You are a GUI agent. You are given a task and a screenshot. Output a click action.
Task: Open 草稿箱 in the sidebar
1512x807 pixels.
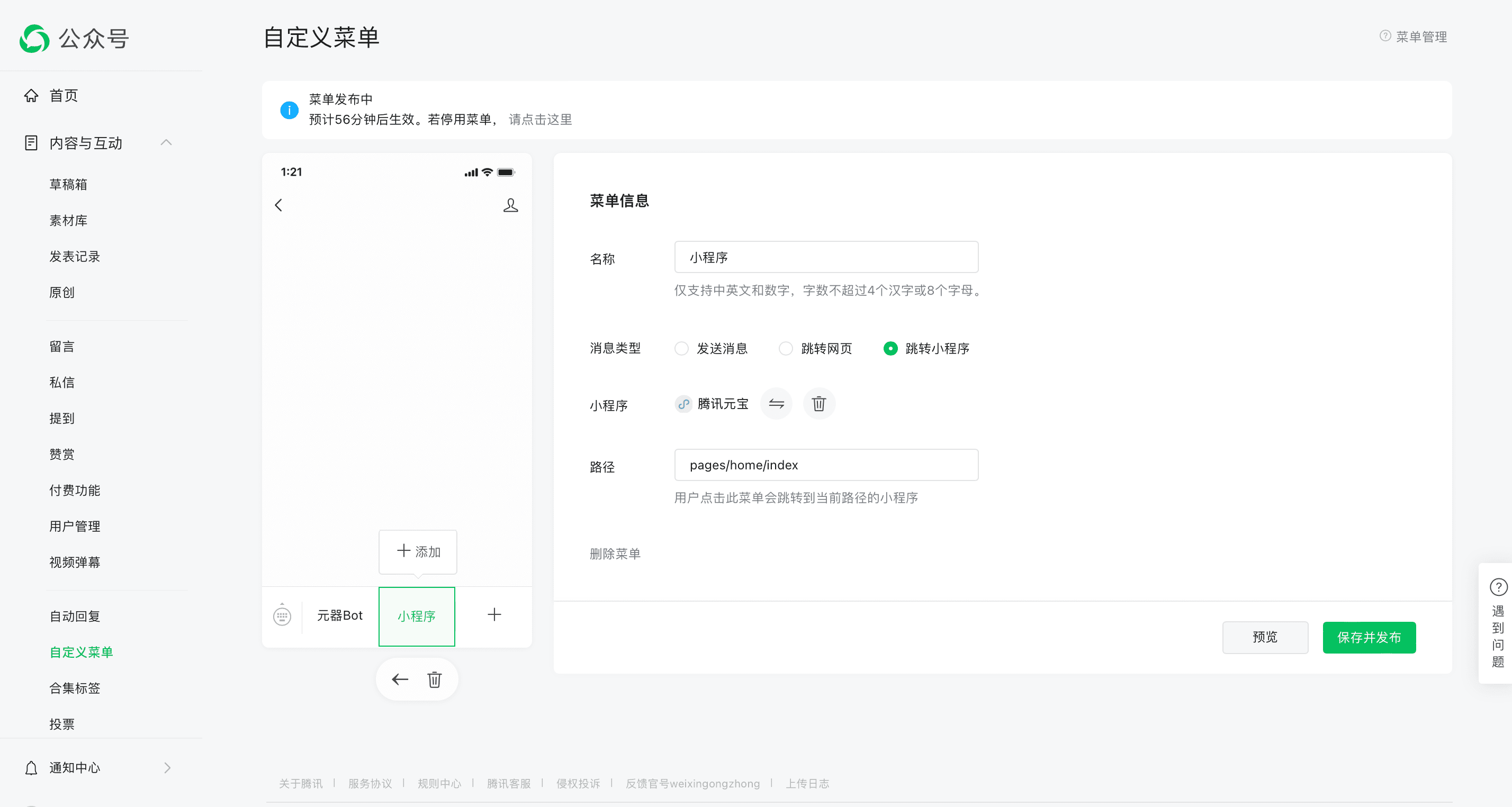point(68,184)
